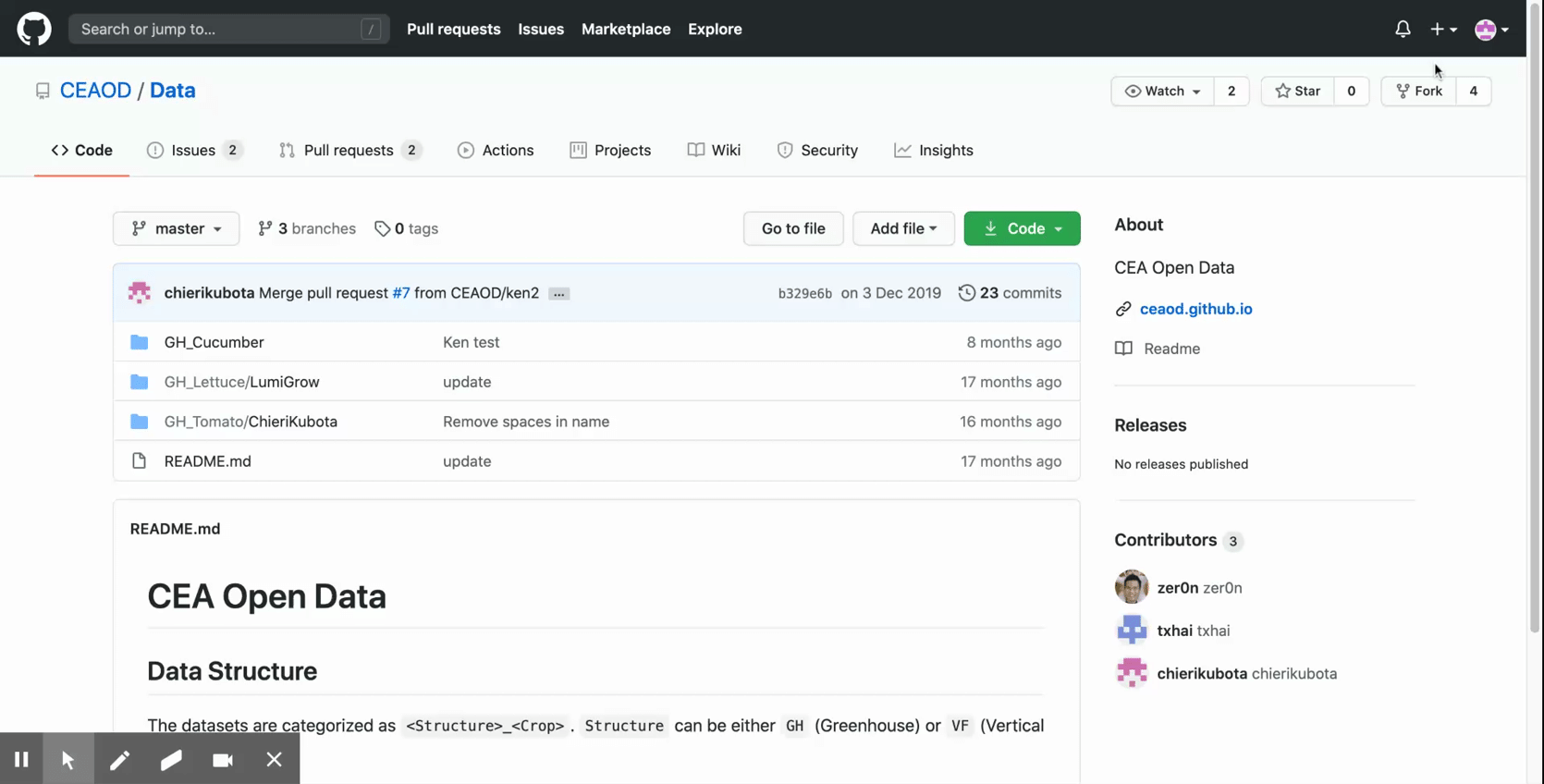The width and height of the screenshot is (1544, 784).
Task: Switch to the Issues tab
Action: [x=193, y=150]
